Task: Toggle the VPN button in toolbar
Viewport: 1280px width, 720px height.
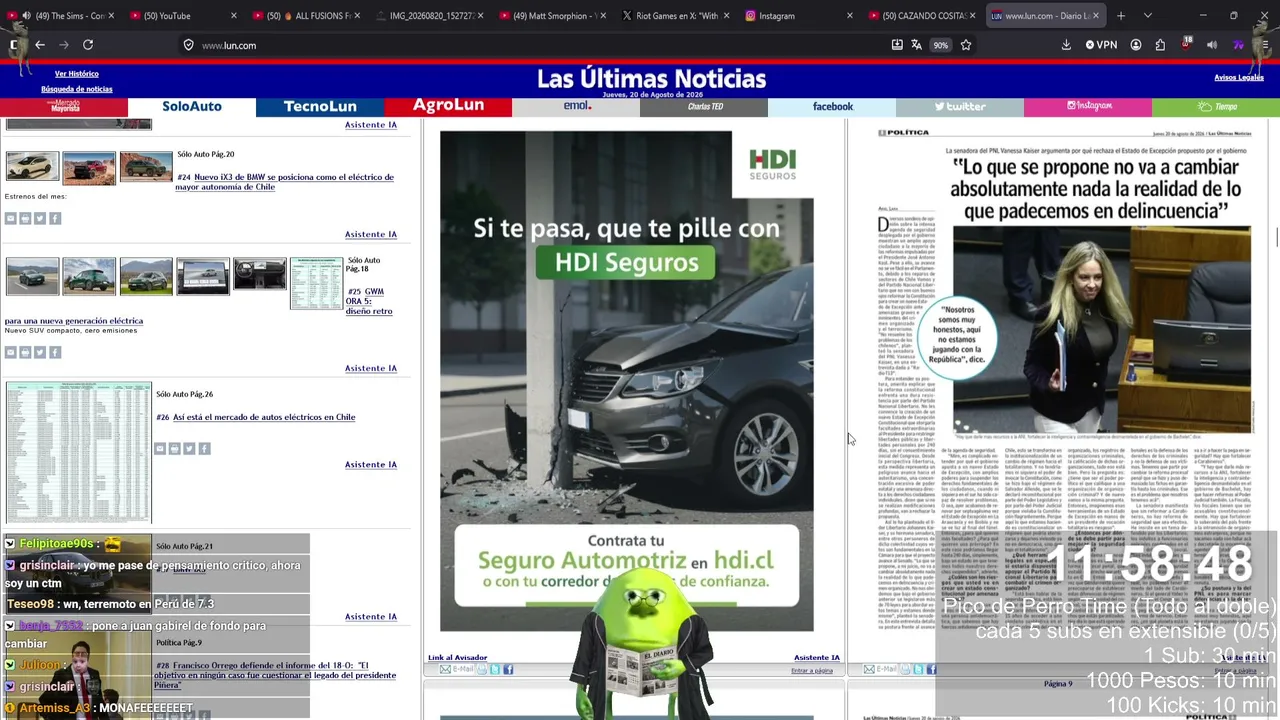Action: point(1101,45)
